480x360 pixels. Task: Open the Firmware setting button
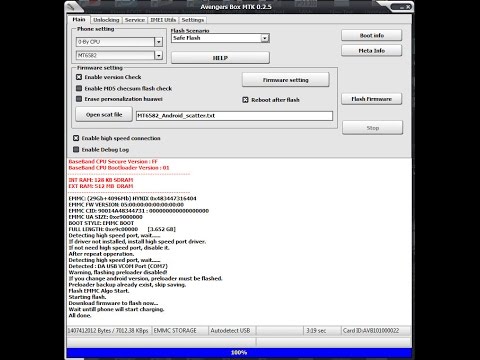point(286,80)
